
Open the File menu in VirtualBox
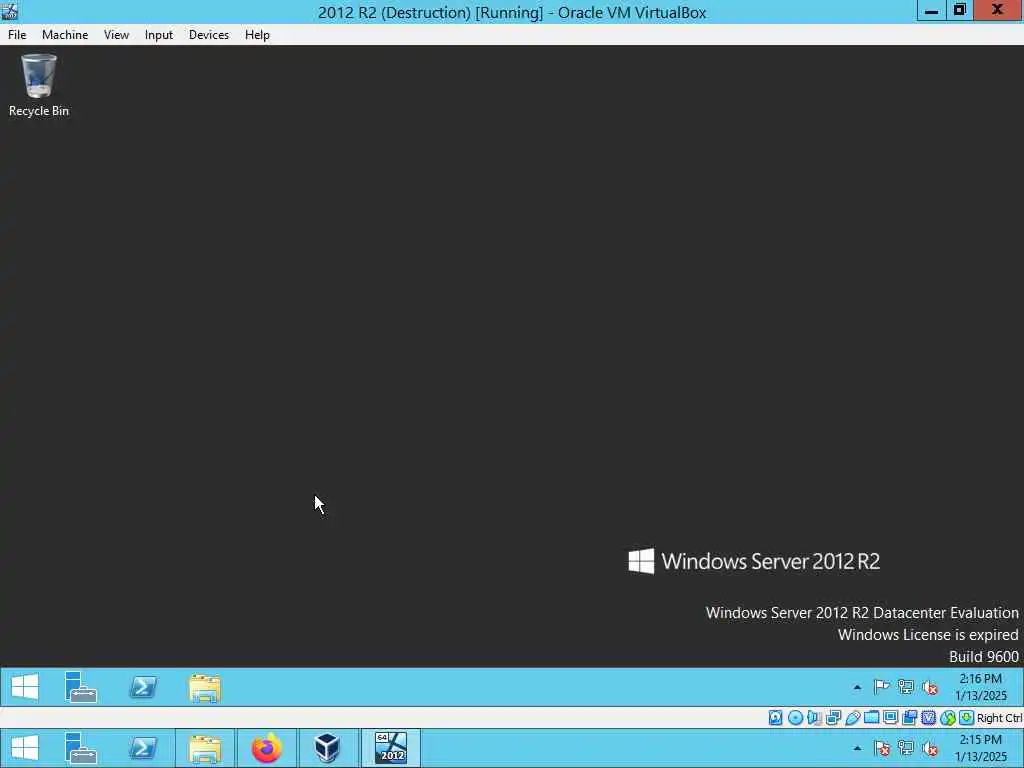(17, 35)
